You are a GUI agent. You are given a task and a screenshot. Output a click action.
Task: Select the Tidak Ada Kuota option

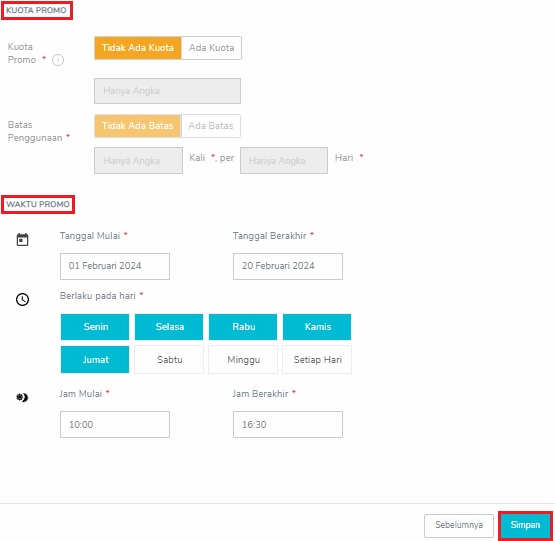[x=138, y=48]
